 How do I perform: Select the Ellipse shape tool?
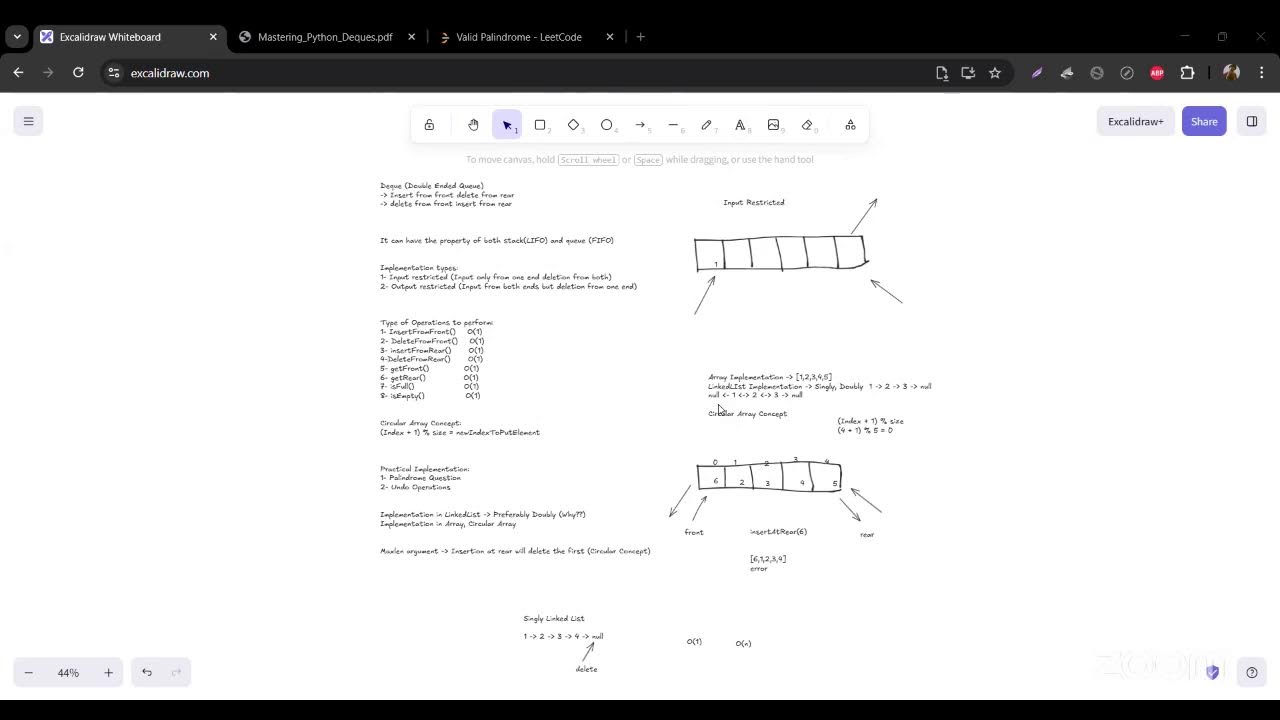pyautogui.click(x=607, y=125)
